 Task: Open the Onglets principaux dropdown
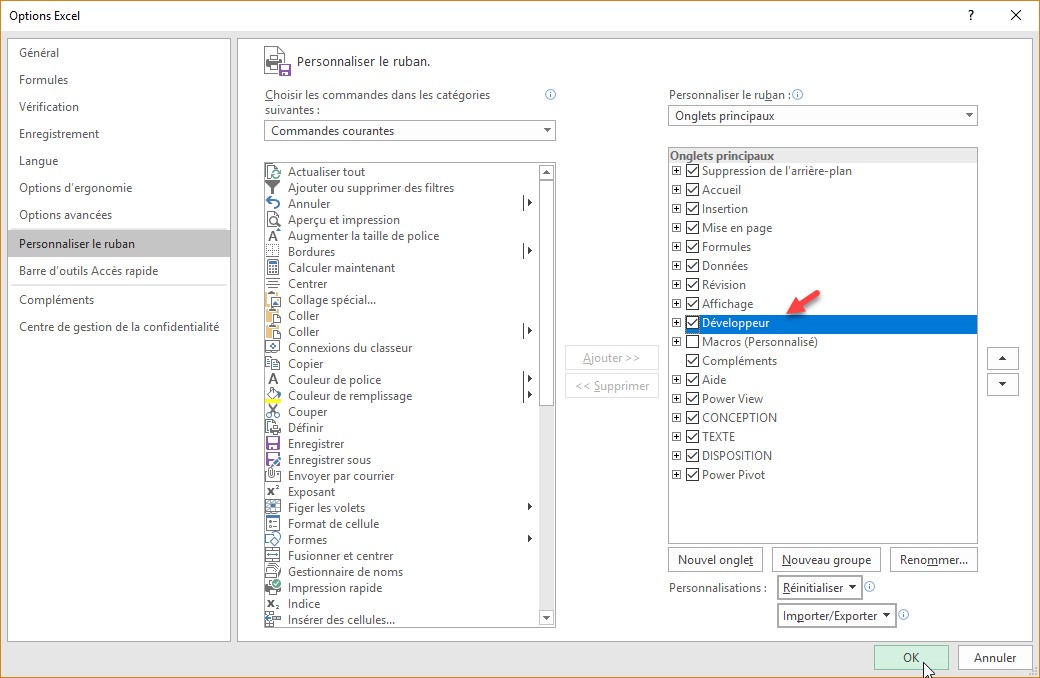pos(968,115)
